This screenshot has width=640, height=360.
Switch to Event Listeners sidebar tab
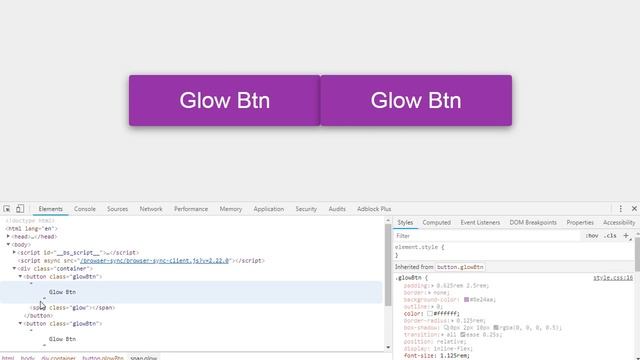pyautogui.click(x=480, y=222)
